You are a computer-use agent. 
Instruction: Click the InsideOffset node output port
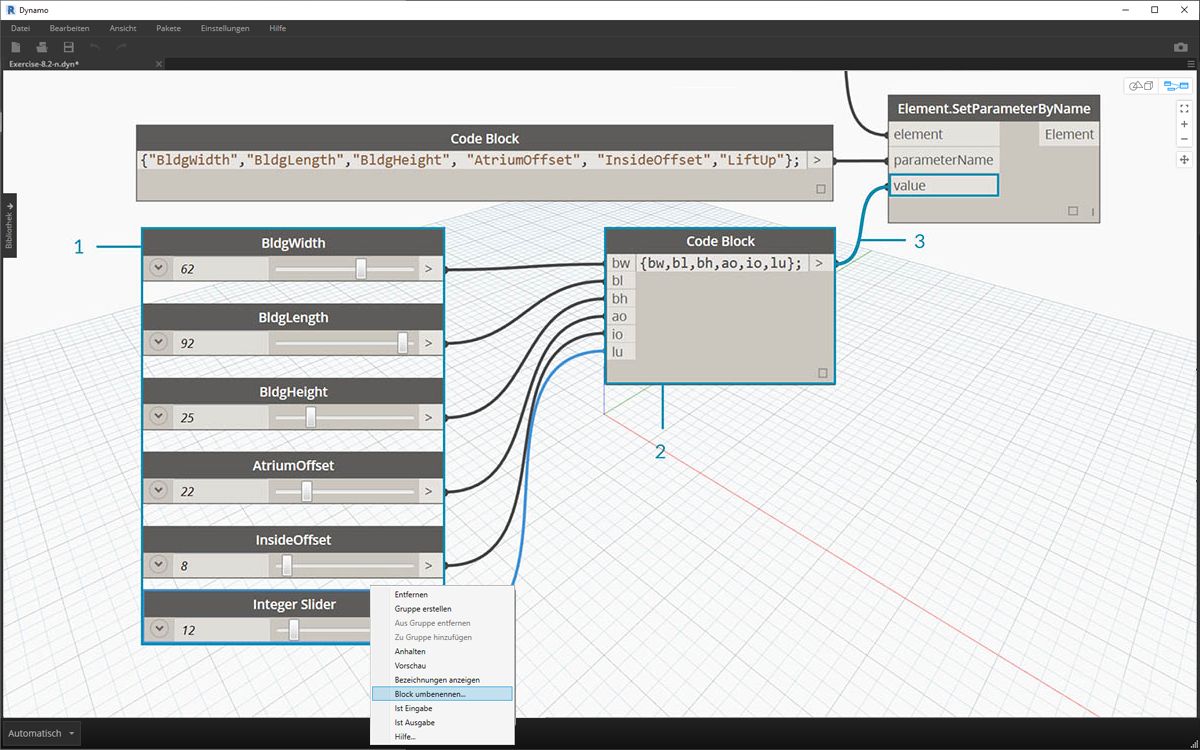(x=429, y=564)
